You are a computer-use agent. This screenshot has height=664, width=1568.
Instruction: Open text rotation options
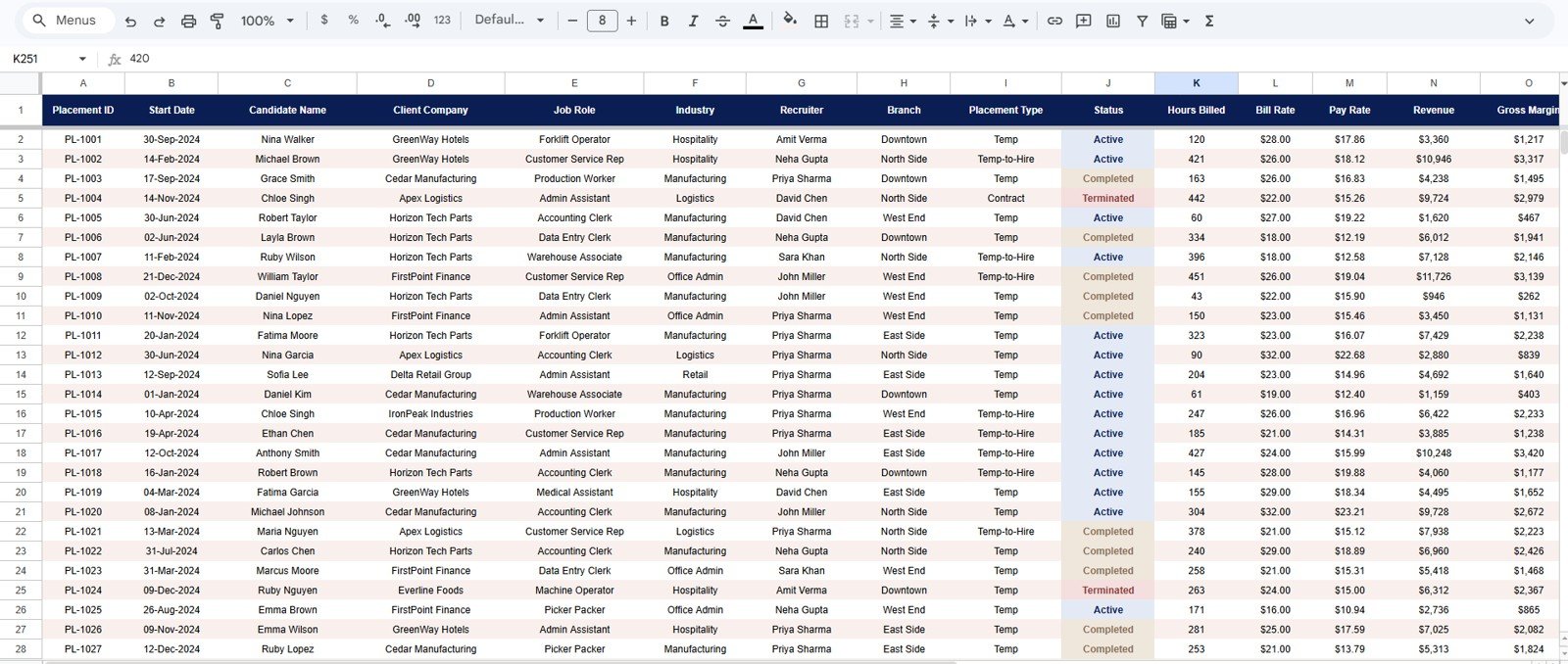pos(1014,21)
